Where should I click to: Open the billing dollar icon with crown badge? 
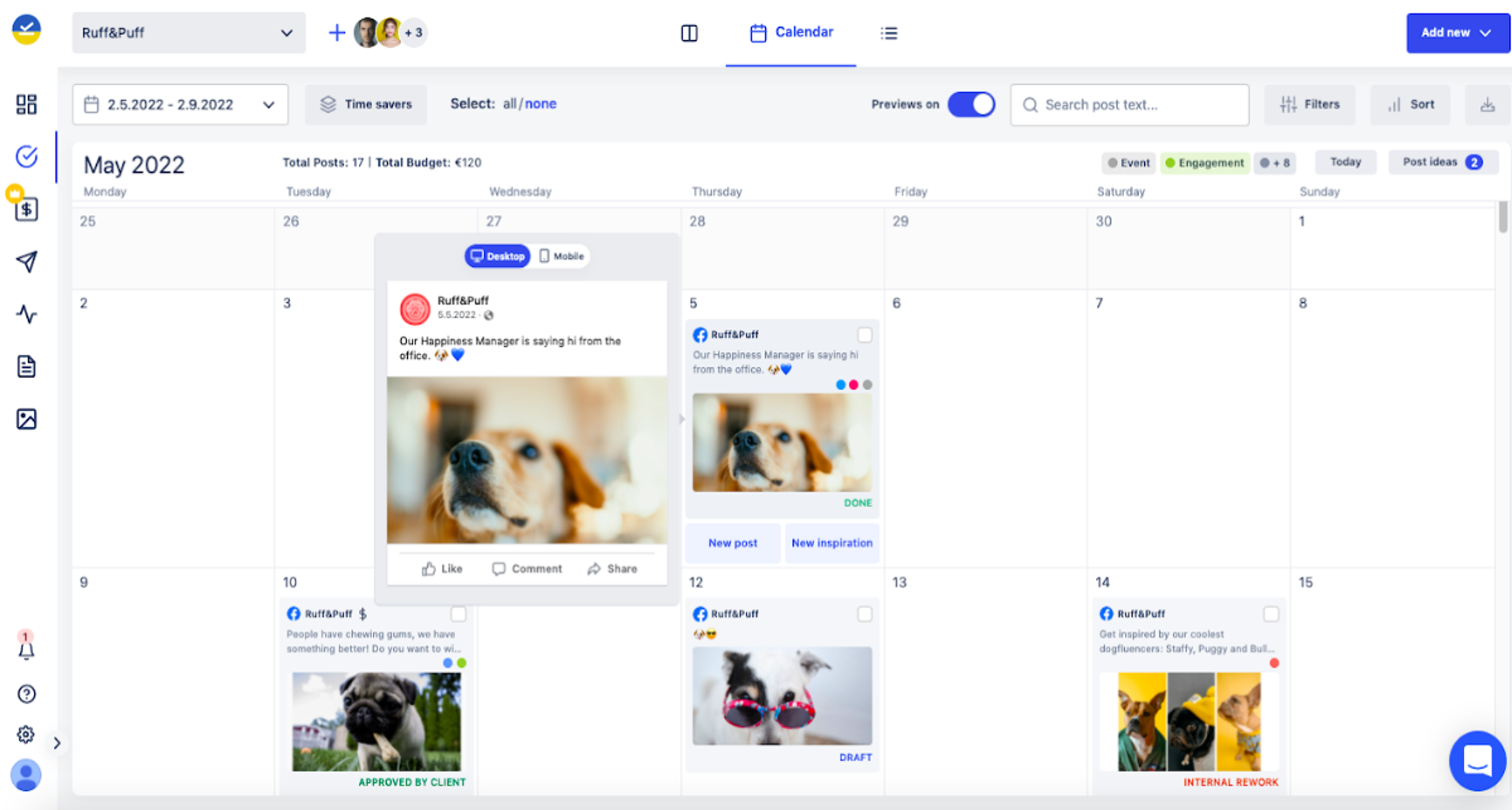point(26,210)
